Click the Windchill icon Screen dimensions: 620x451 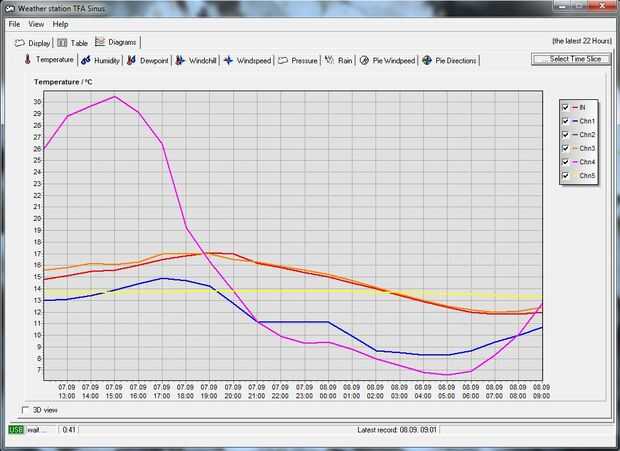pyautogui.click(x=180, y=60)
